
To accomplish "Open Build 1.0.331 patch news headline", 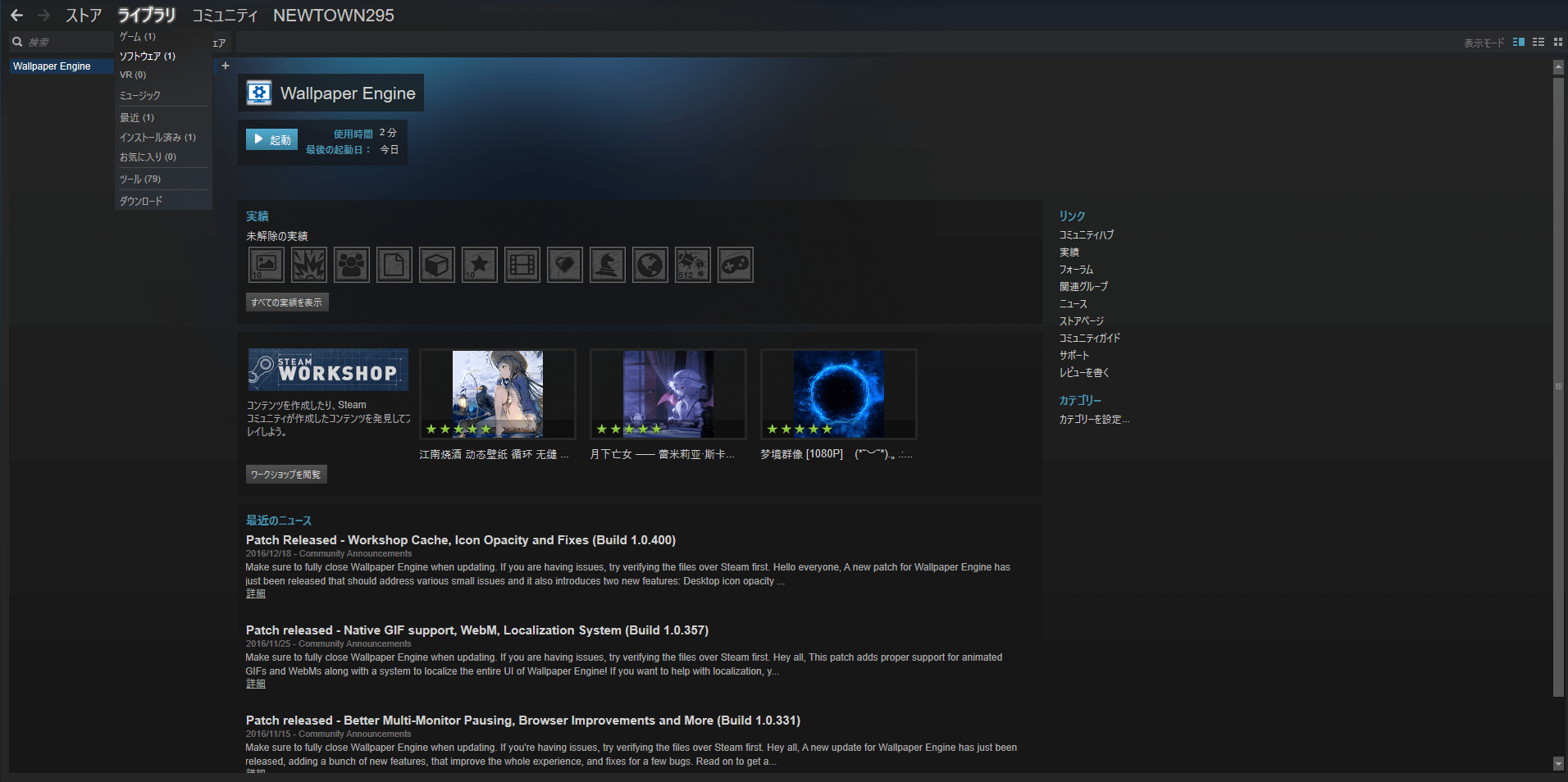I will click(x=523, y=721).
